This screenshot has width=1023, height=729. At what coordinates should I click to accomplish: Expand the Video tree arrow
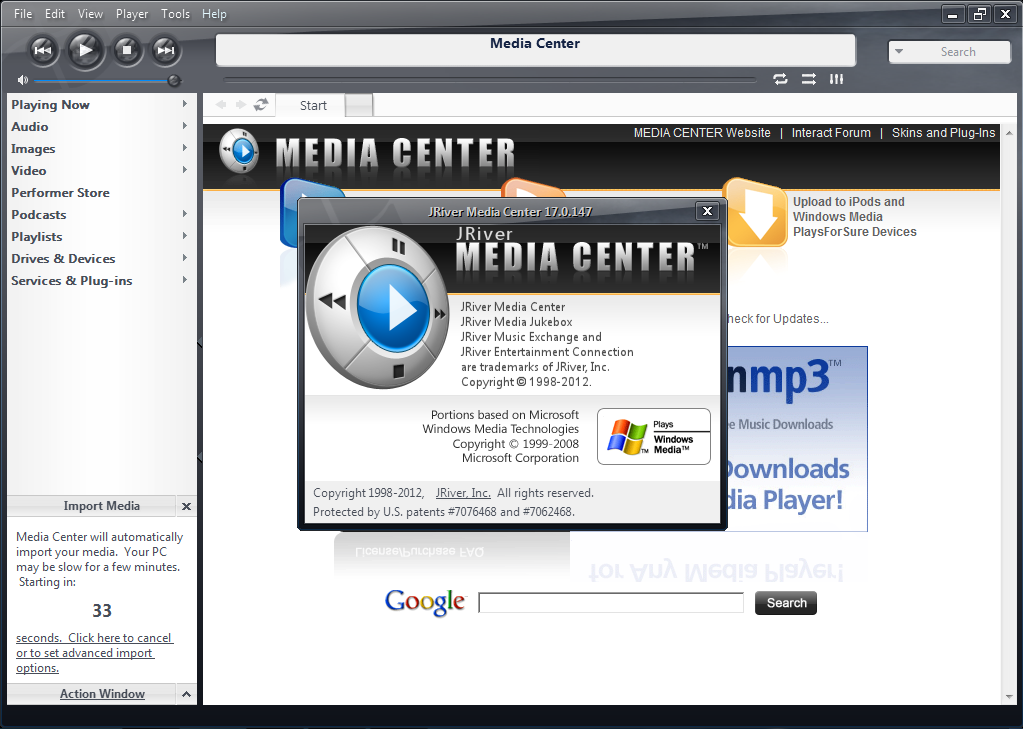click(185, 170)
